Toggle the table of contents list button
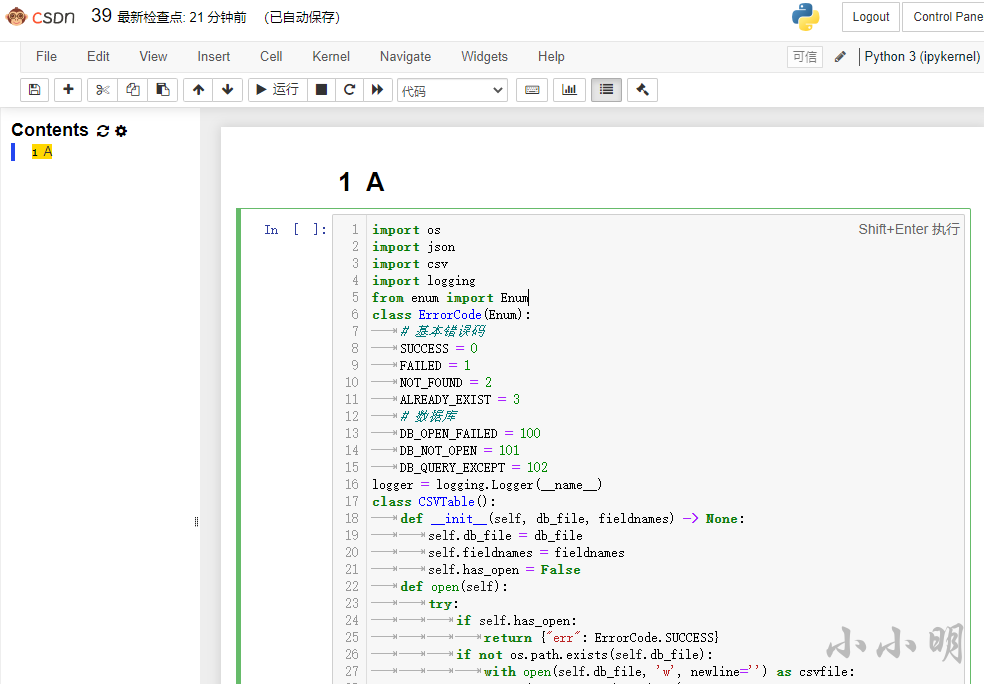The image size is (984, 684). coord(606,90)
